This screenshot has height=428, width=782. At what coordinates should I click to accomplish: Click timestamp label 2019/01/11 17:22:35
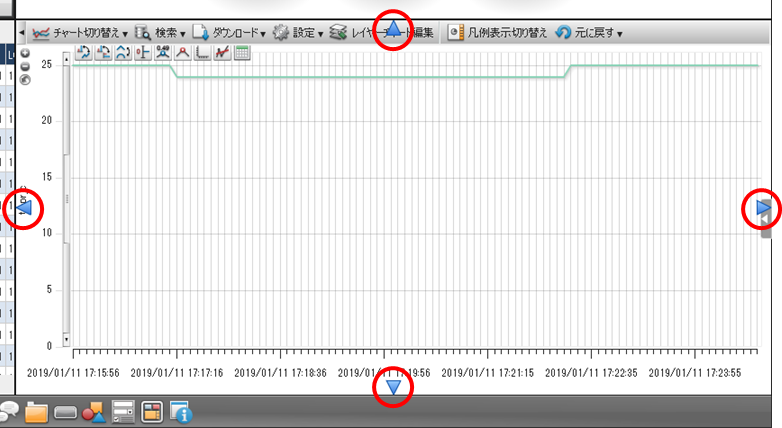[591, 373]
